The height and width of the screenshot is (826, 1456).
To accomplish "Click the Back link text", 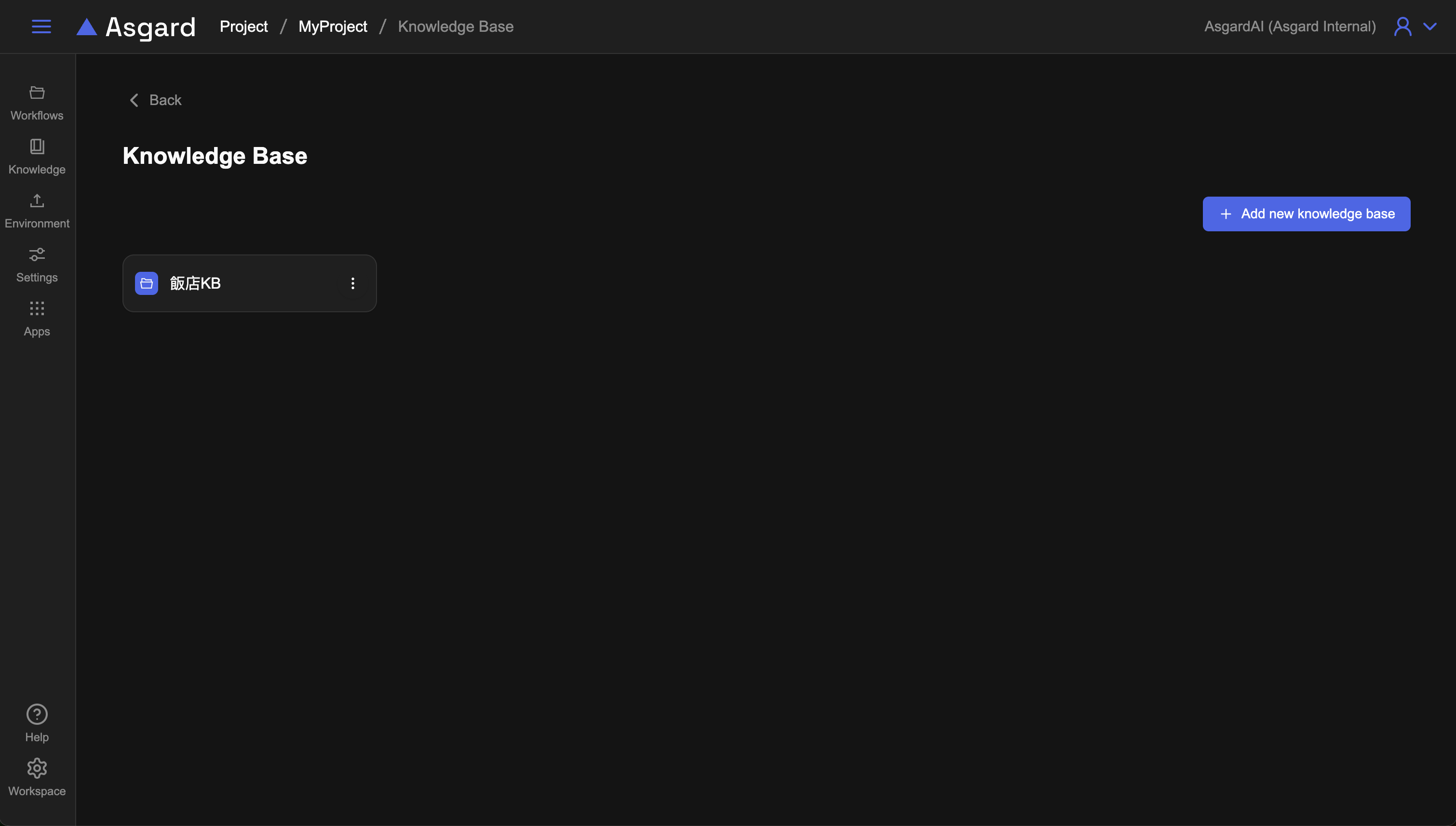I will 165,100.
